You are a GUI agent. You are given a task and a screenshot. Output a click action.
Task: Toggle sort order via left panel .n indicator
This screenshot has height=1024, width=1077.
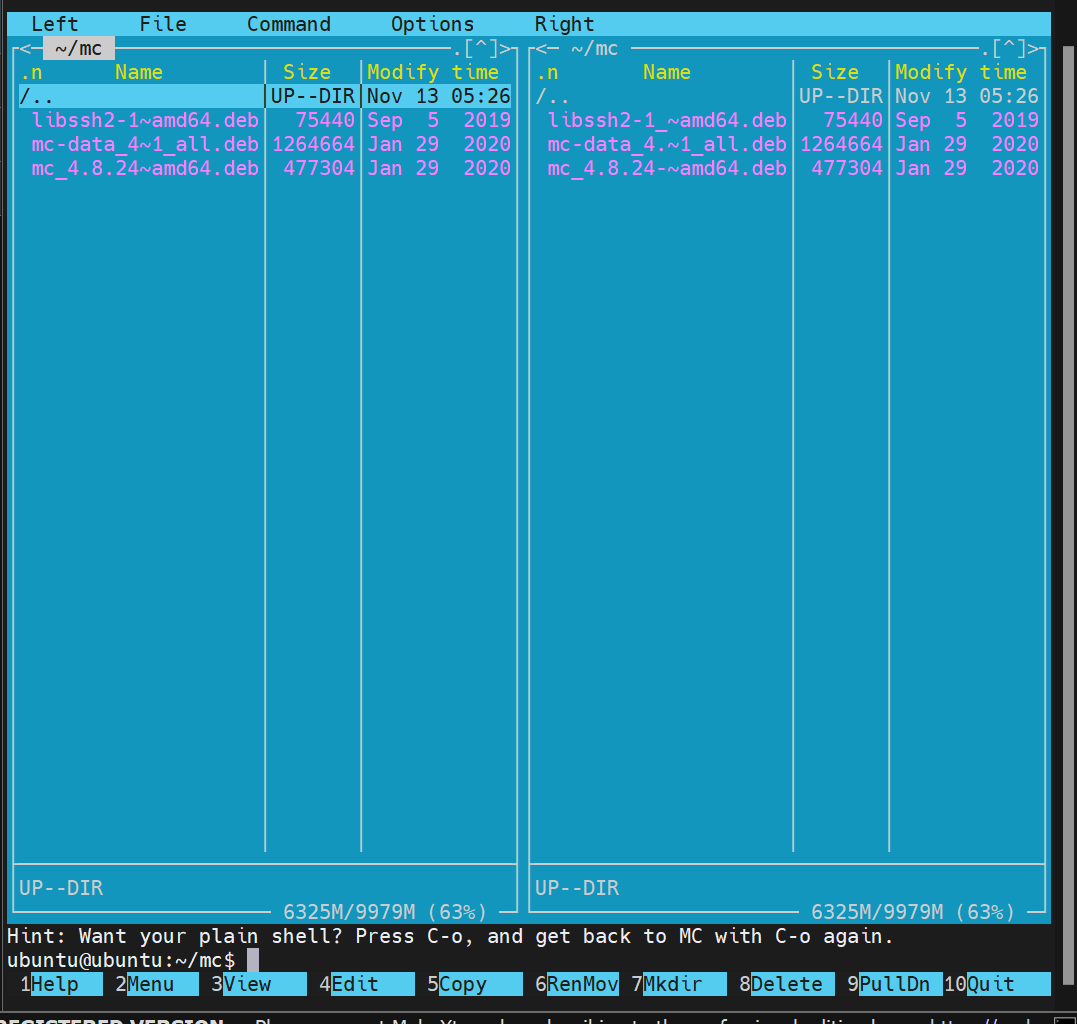click(31, 72)
